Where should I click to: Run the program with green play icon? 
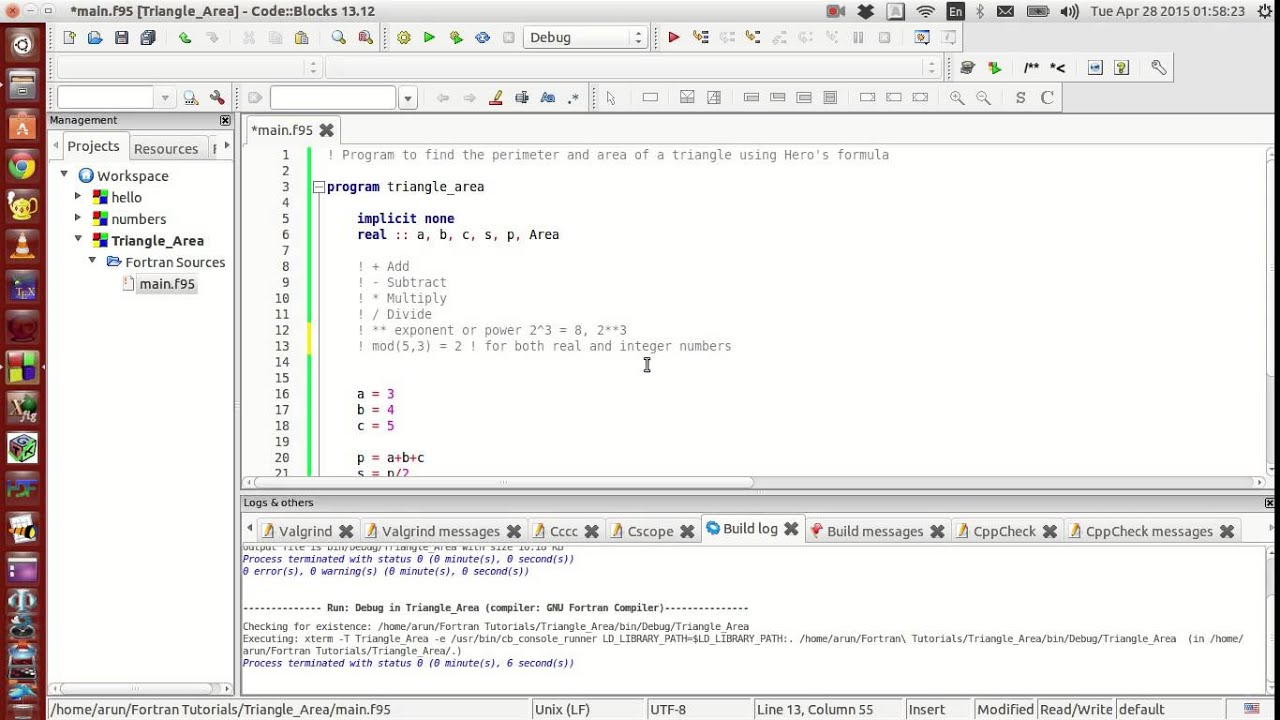[429, 37]
